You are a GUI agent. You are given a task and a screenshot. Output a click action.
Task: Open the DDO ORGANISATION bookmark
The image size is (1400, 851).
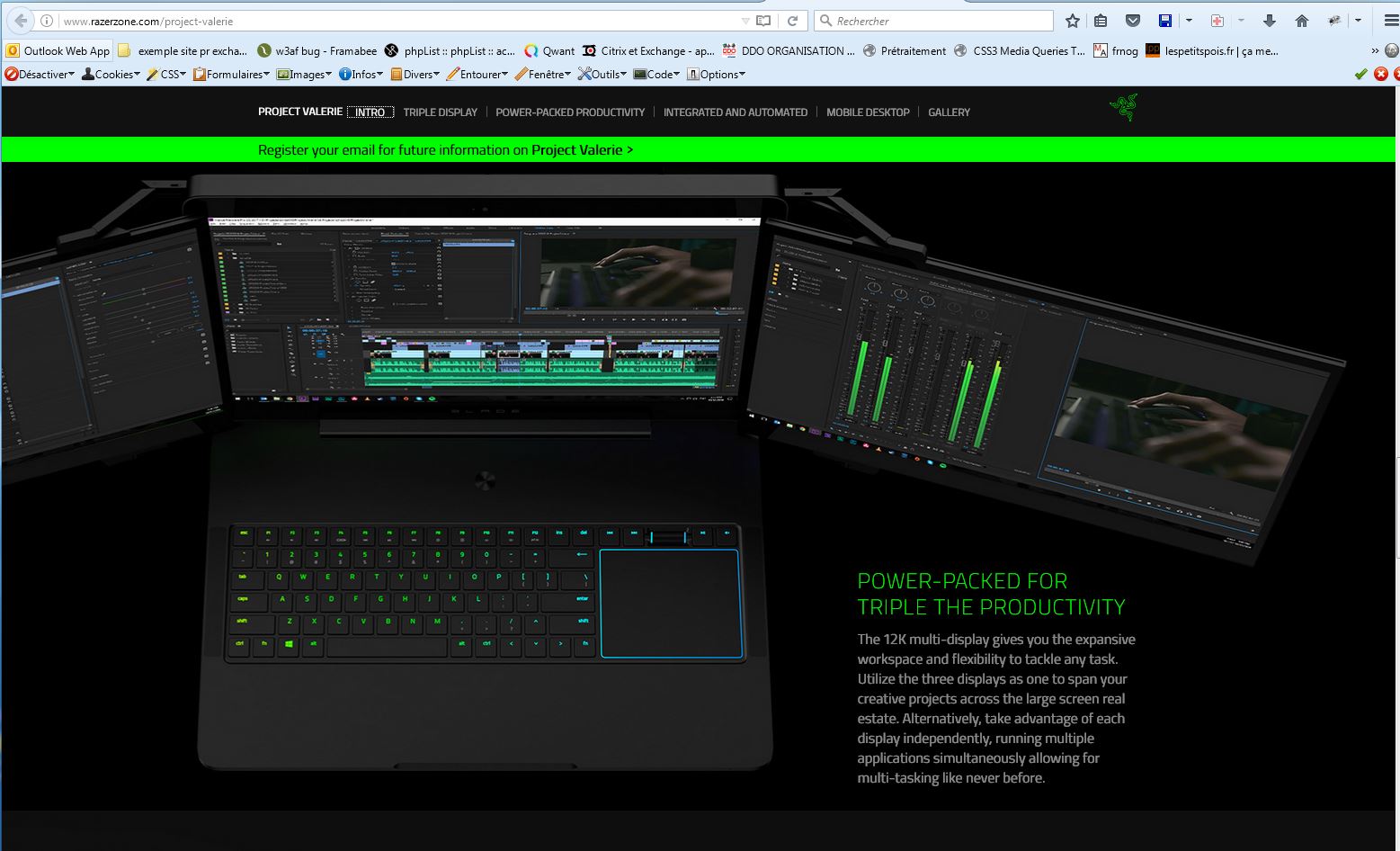[789, 51]
